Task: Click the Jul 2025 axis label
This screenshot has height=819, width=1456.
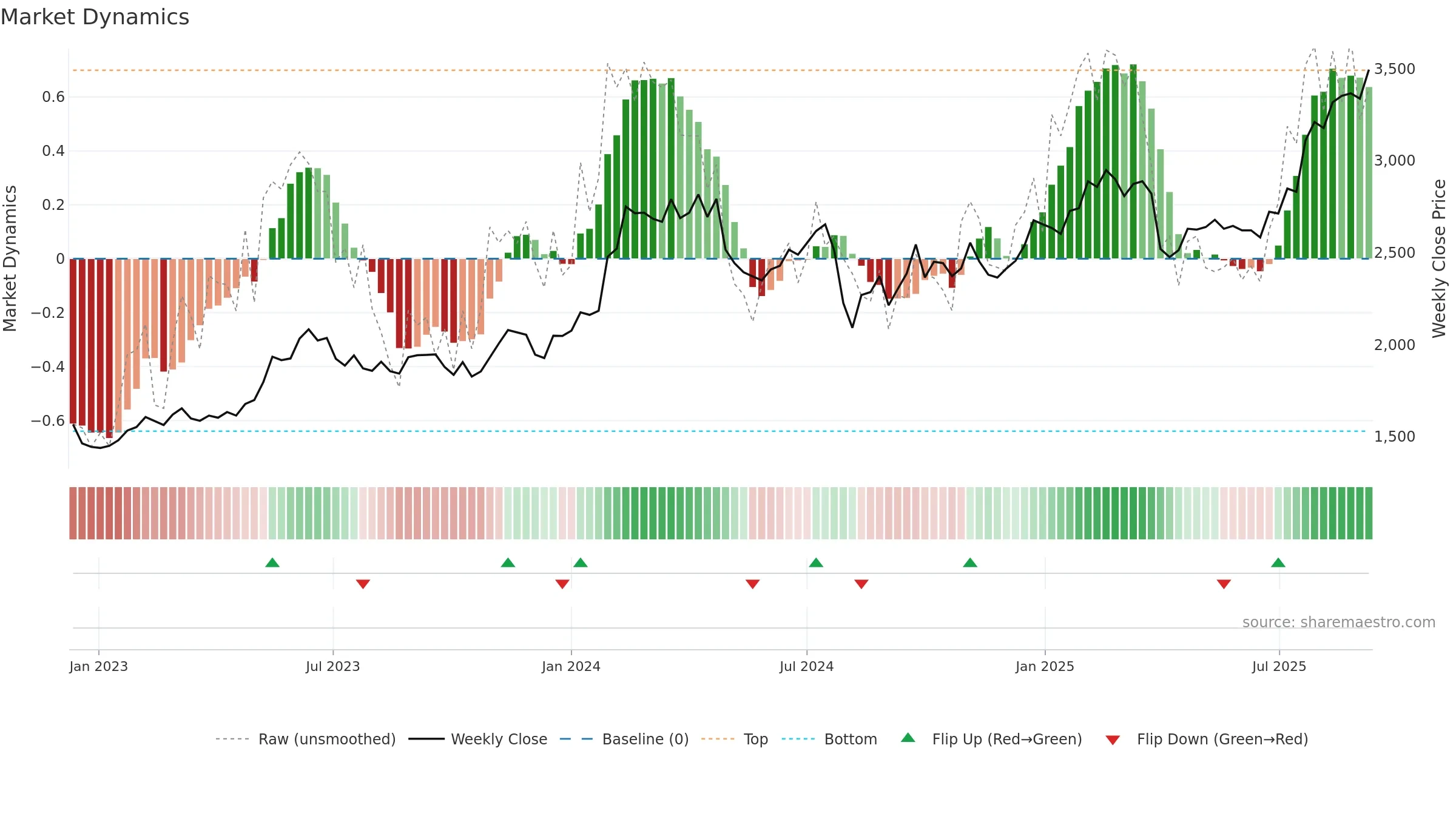Action: point(1279,666)
